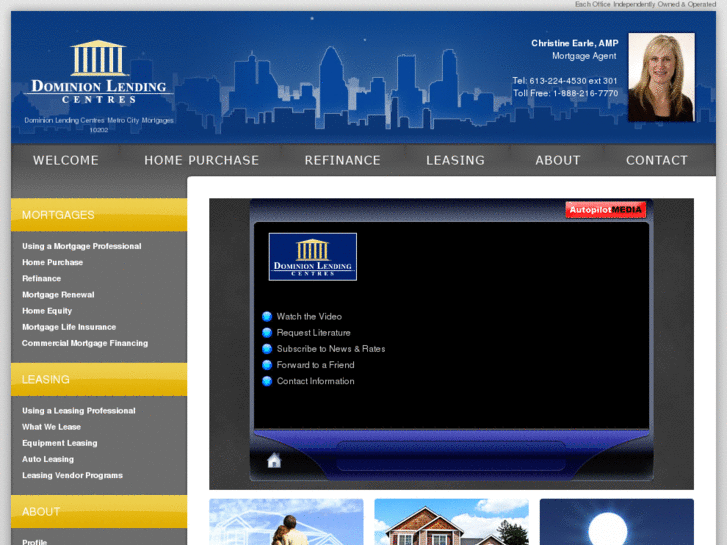
Task: Click Each Office Independently Owned & Operated text
Action: [x=645, y=4]
